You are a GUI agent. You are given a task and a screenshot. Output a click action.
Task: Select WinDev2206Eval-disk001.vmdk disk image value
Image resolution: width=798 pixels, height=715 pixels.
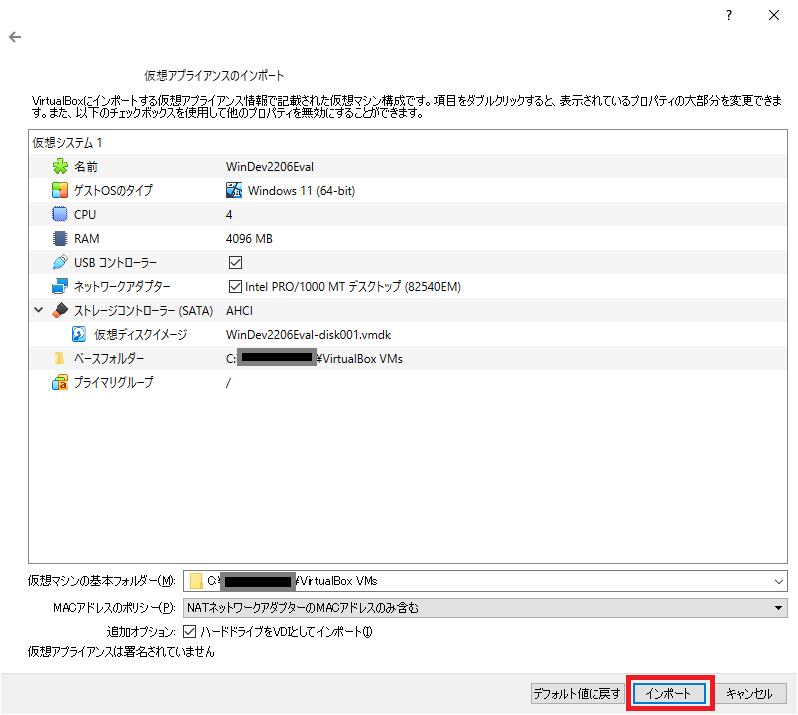(308, 334)
